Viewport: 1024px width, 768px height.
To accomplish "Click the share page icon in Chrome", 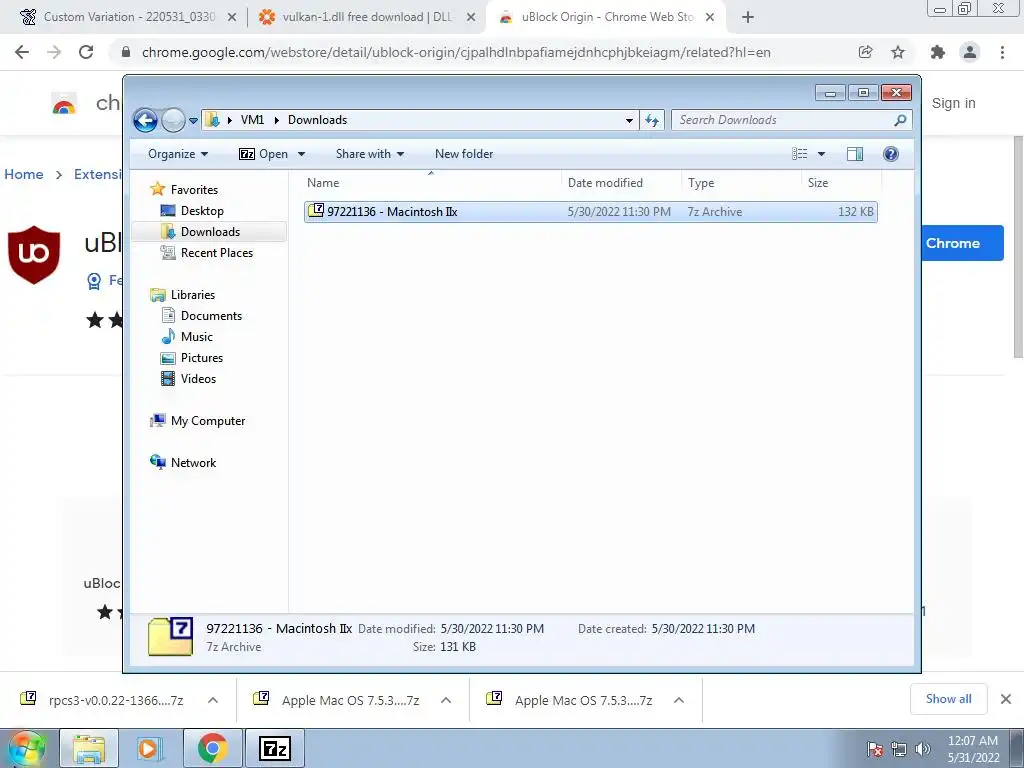I will click(x=865, y=52).
